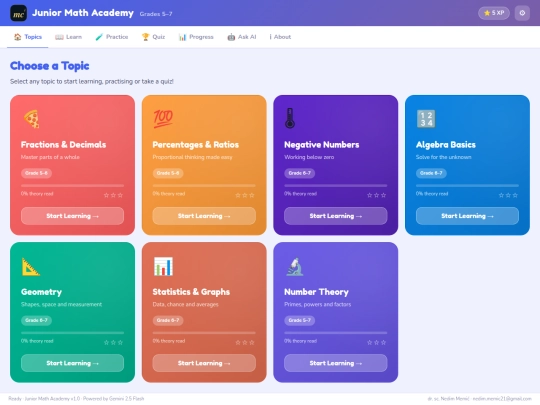The width and height of the screenshot is (540, 405).
Task: Click the Grade 6-7 badge on Negative Numbers
Action: [x=299, y=173]
